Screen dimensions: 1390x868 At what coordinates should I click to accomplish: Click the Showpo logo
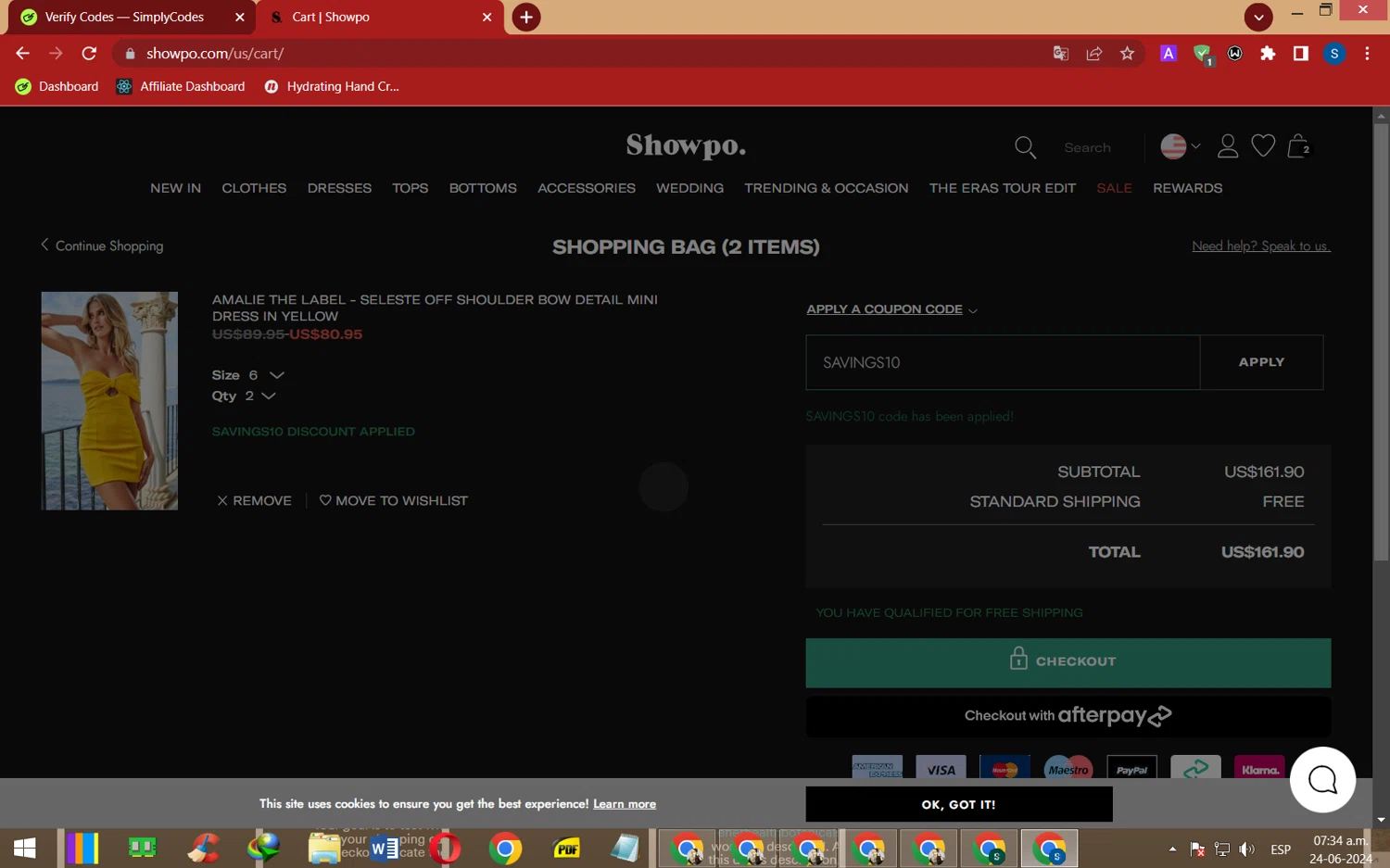tap(686, 145)
